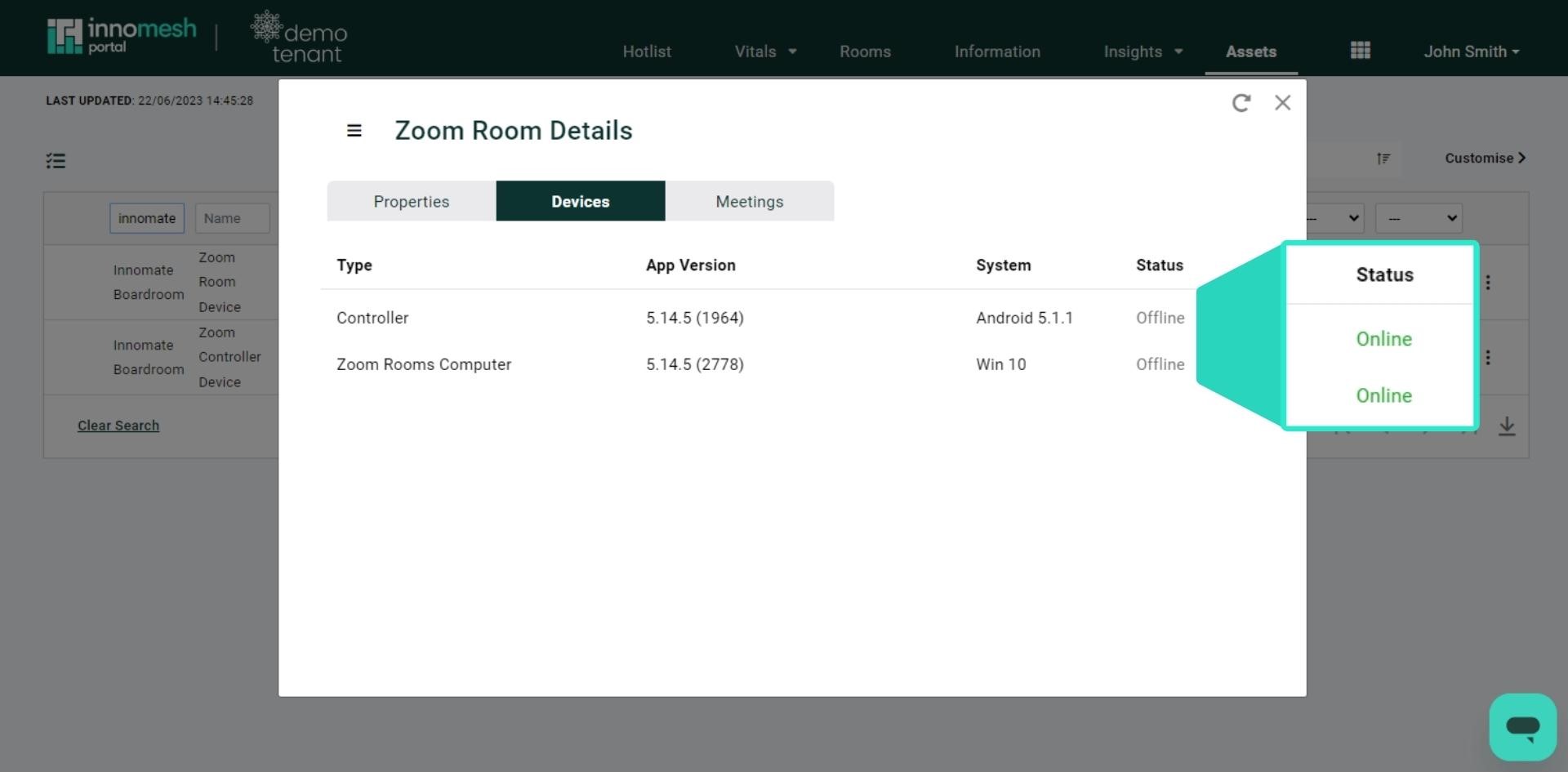Open the Assets page
Image resolution: width=1568 pixels, height=772 pixels.
(x=1251, y=51)
